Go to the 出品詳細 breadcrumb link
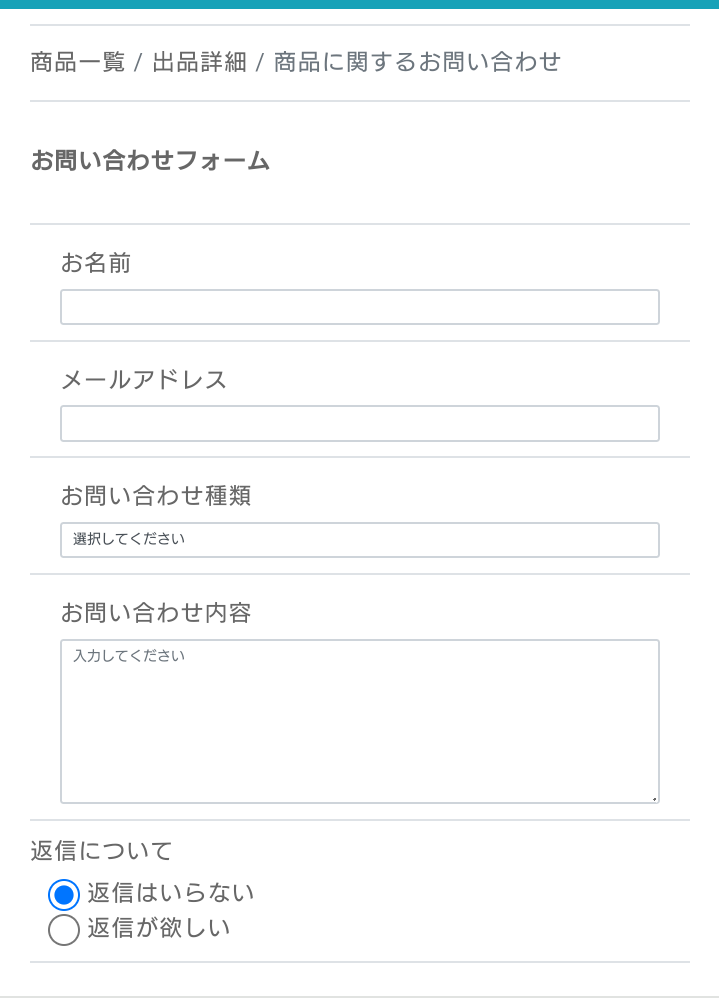 199,62
